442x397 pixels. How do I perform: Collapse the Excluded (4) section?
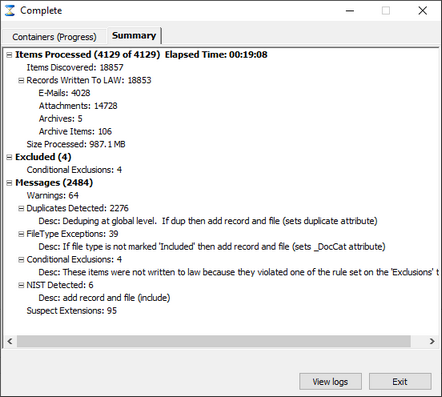point(9,157)
